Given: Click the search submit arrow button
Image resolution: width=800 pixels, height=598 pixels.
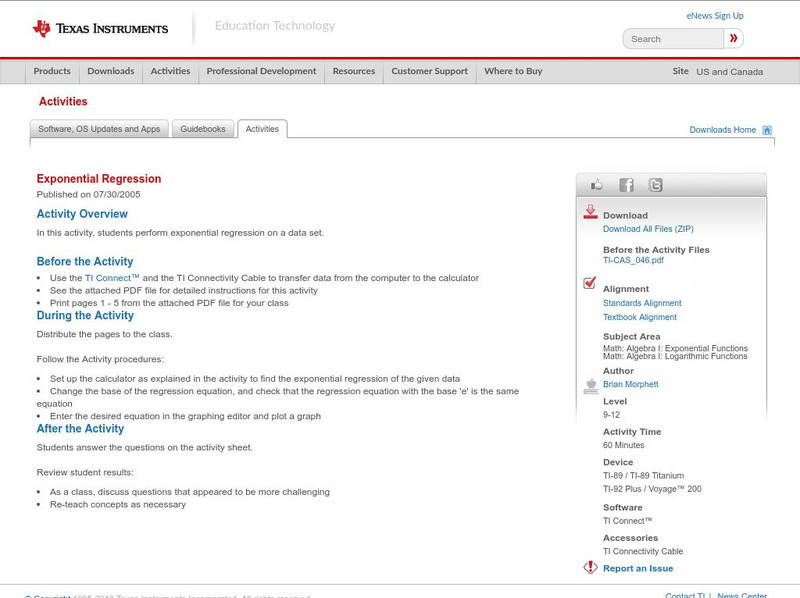Looking at the screenshot, I should tap(733, 38).
